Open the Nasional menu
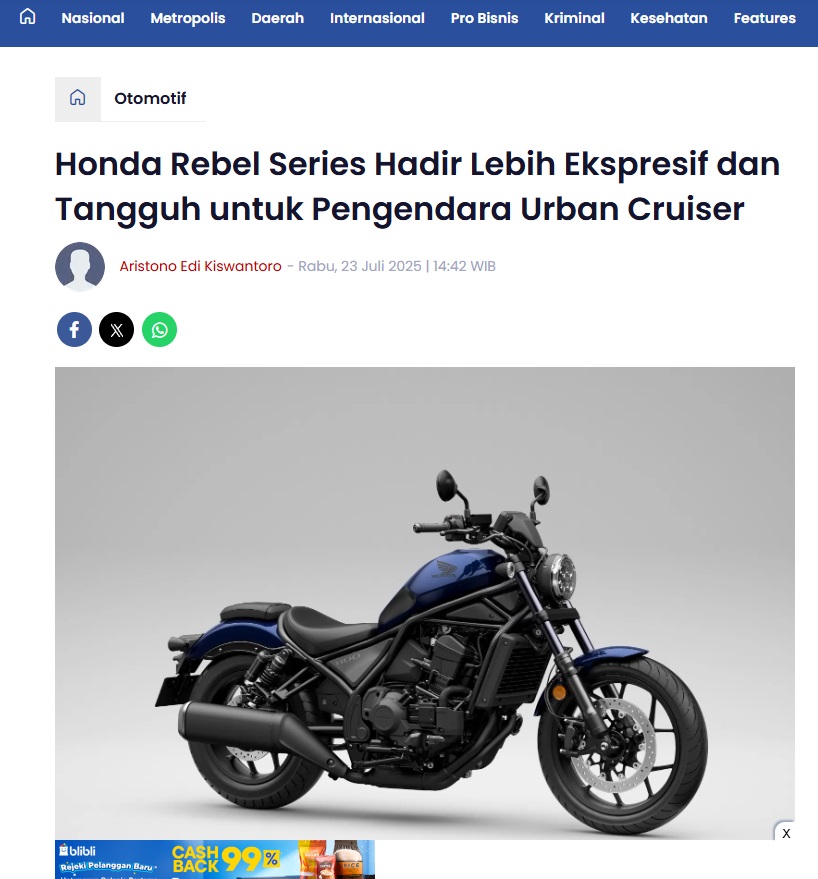Viewport: 818px width, 879px height. (x=93, y=18)
